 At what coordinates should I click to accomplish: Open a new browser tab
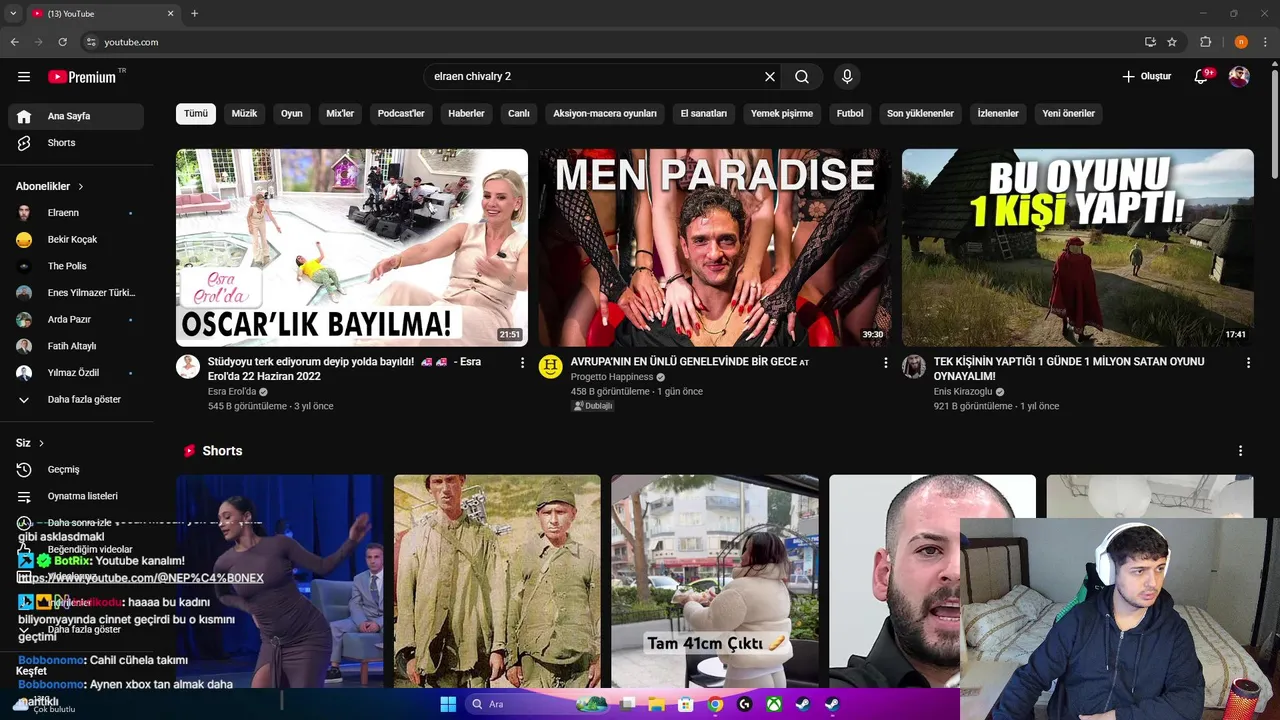(x=194, y=14)
